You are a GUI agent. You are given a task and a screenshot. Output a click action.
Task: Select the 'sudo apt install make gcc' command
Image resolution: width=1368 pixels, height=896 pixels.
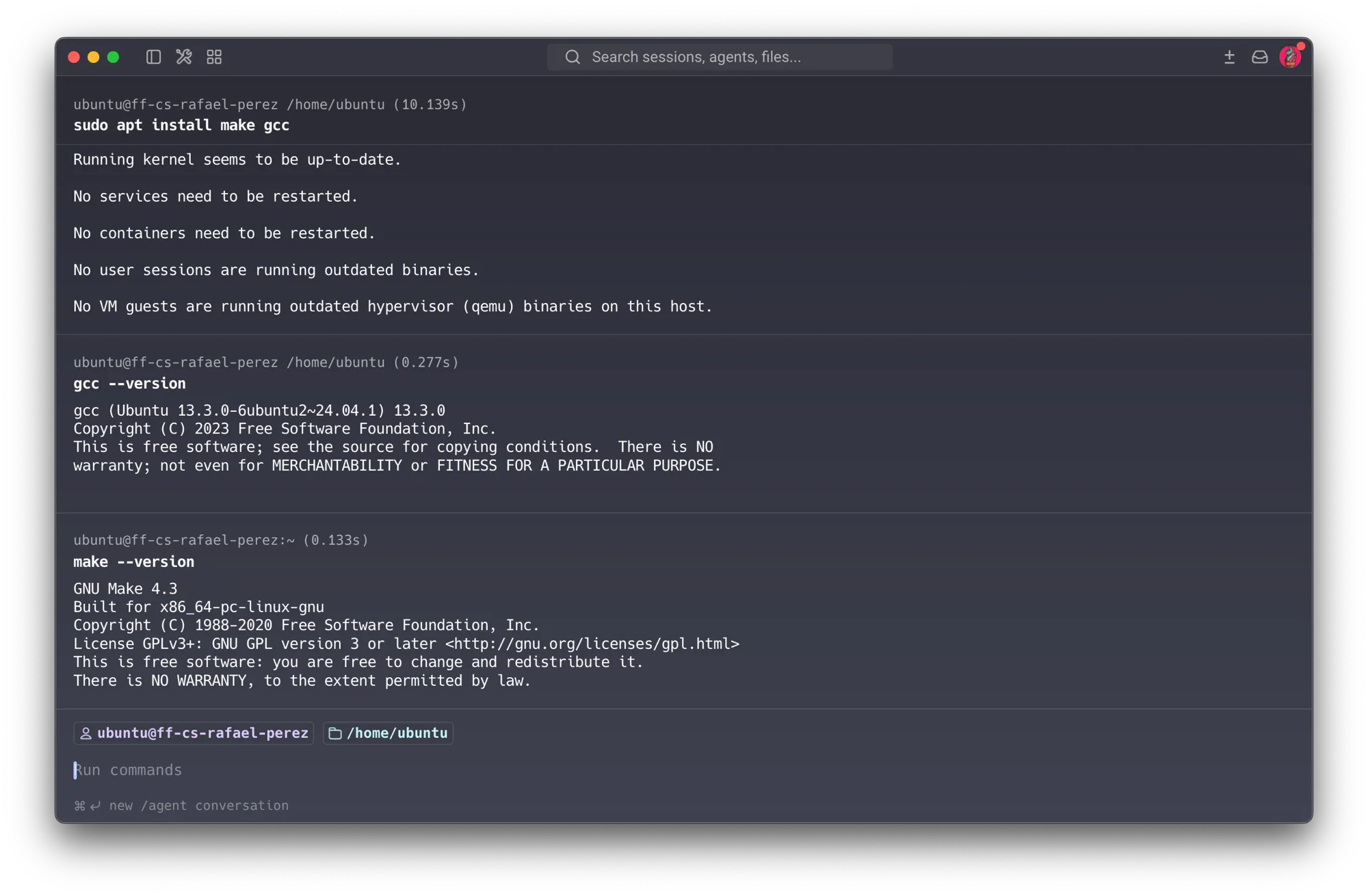[x=181, y=125]
